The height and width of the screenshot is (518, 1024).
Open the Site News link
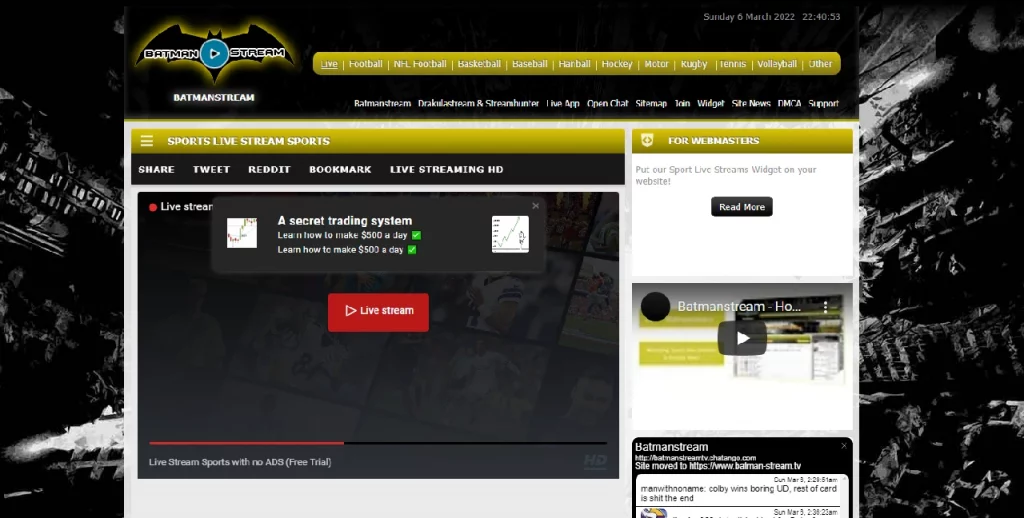point(751,103)
